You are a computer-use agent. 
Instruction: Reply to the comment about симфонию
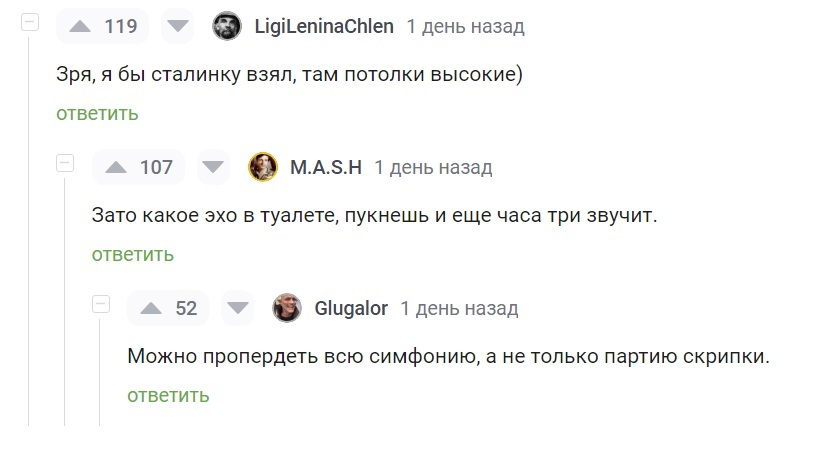(x=168, y=395)
